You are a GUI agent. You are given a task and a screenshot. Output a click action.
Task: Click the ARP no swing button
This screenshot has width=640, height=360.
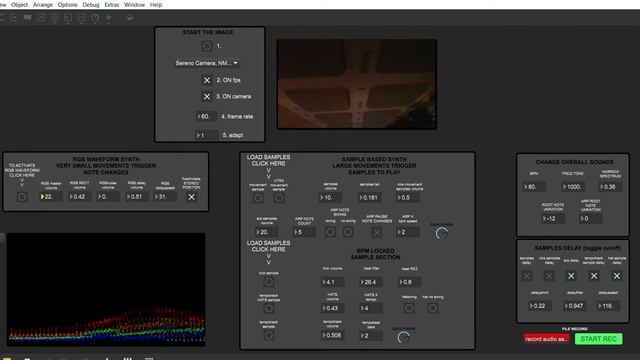pos(348,232)
